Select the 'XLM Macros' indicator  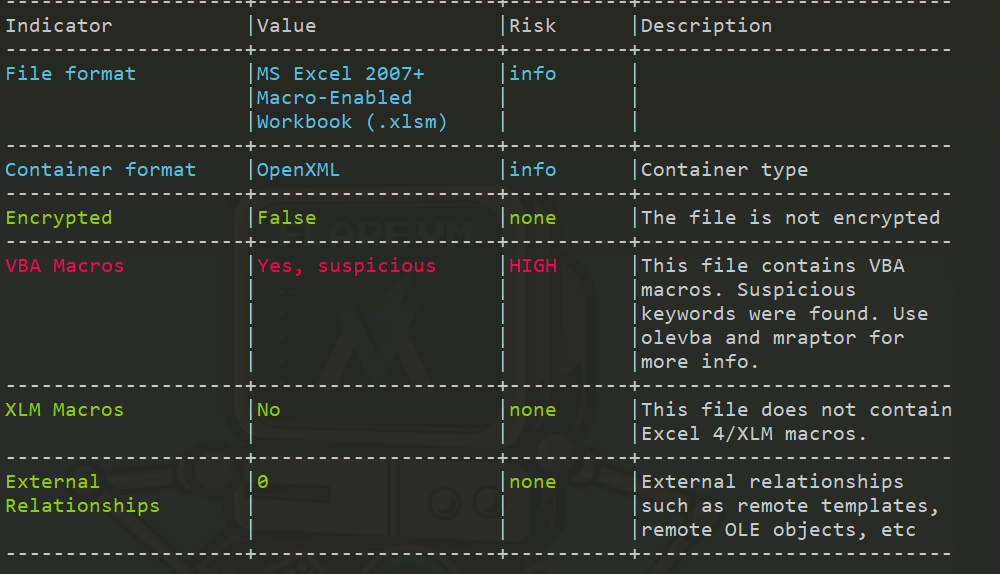(64, 410)
